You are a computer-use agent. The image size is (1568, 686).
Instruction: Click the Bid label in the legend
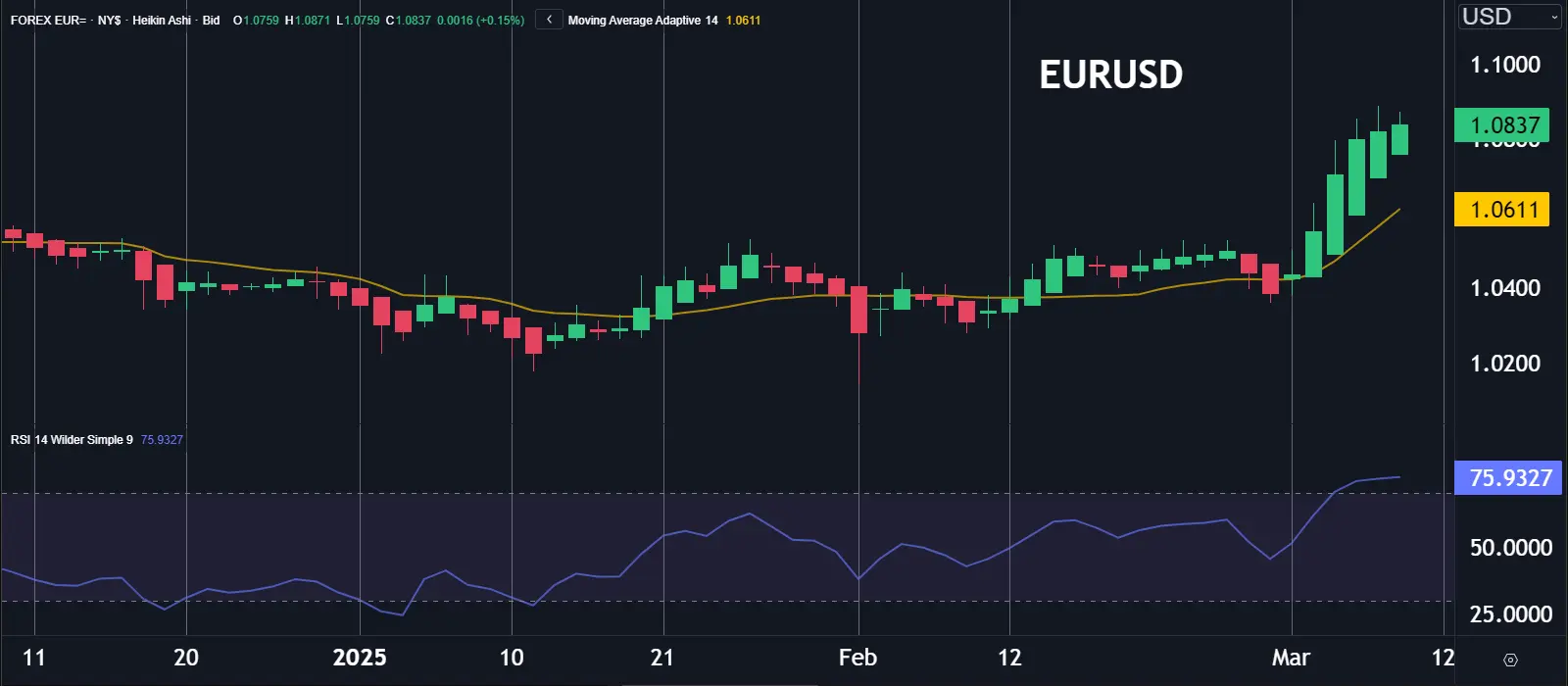pyautogui.click(x=211, y=20)
